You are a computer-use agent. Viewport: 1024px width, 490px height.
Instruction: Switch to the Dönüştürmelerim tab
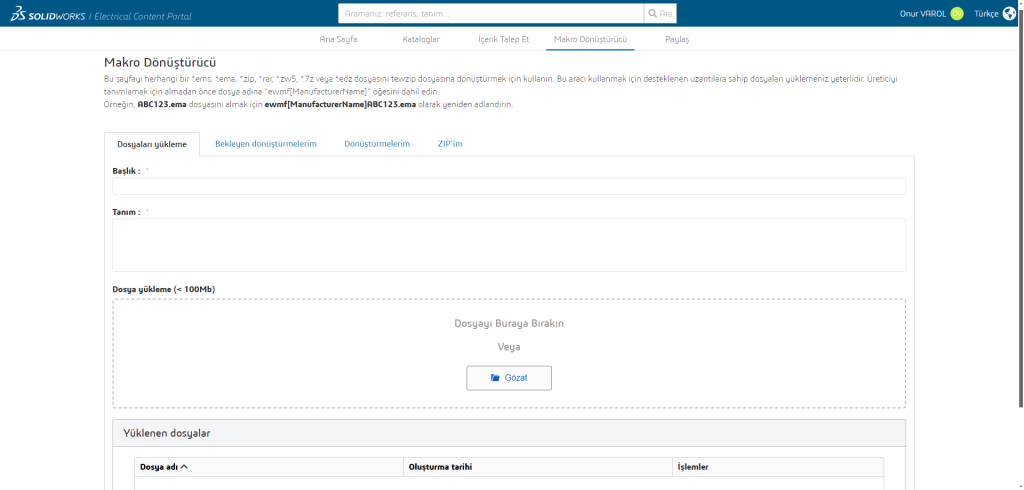[x=377, y=144]
